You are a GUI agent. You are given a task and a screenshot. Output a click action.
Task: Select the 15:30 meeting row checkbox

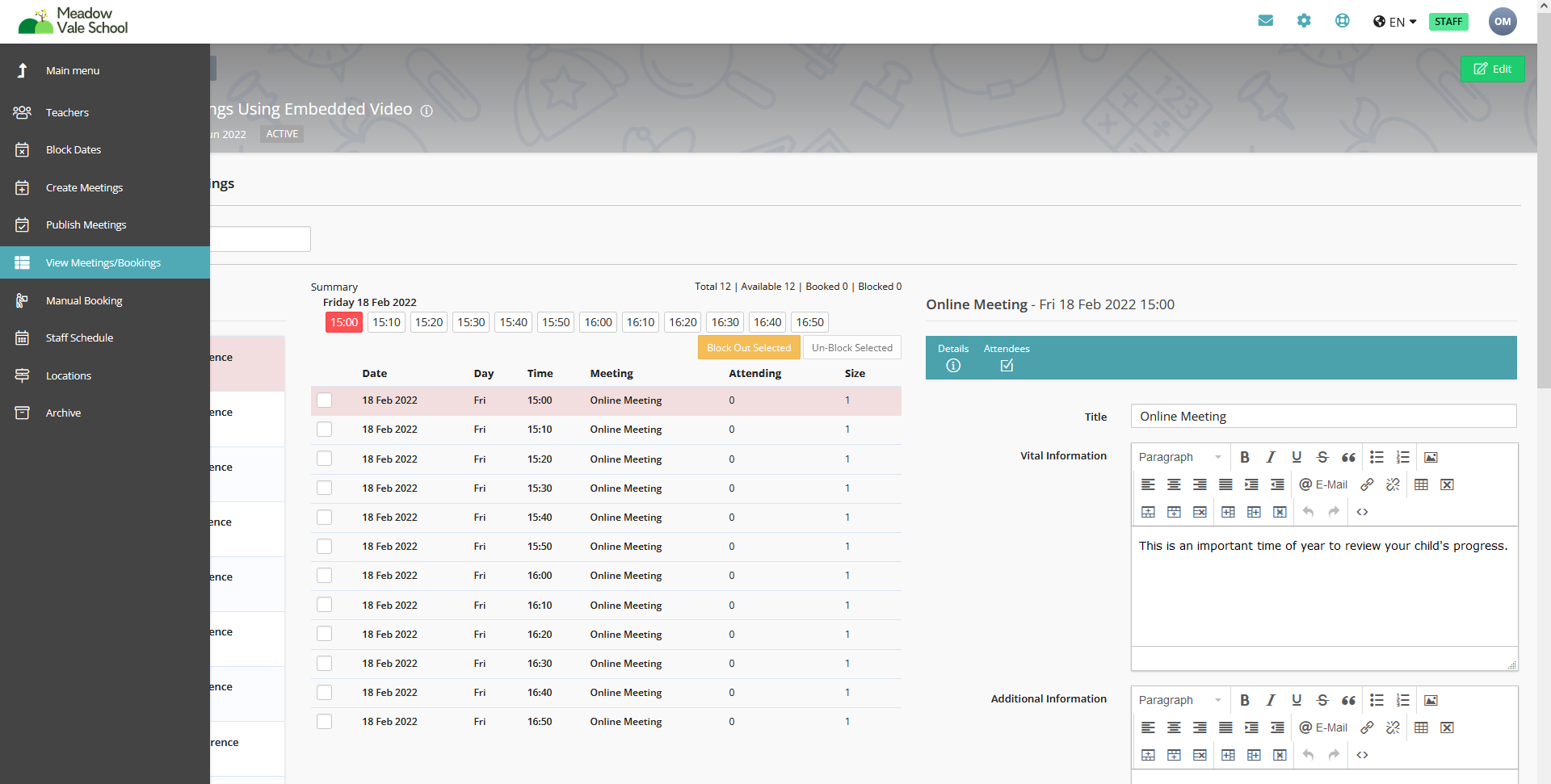325,488
